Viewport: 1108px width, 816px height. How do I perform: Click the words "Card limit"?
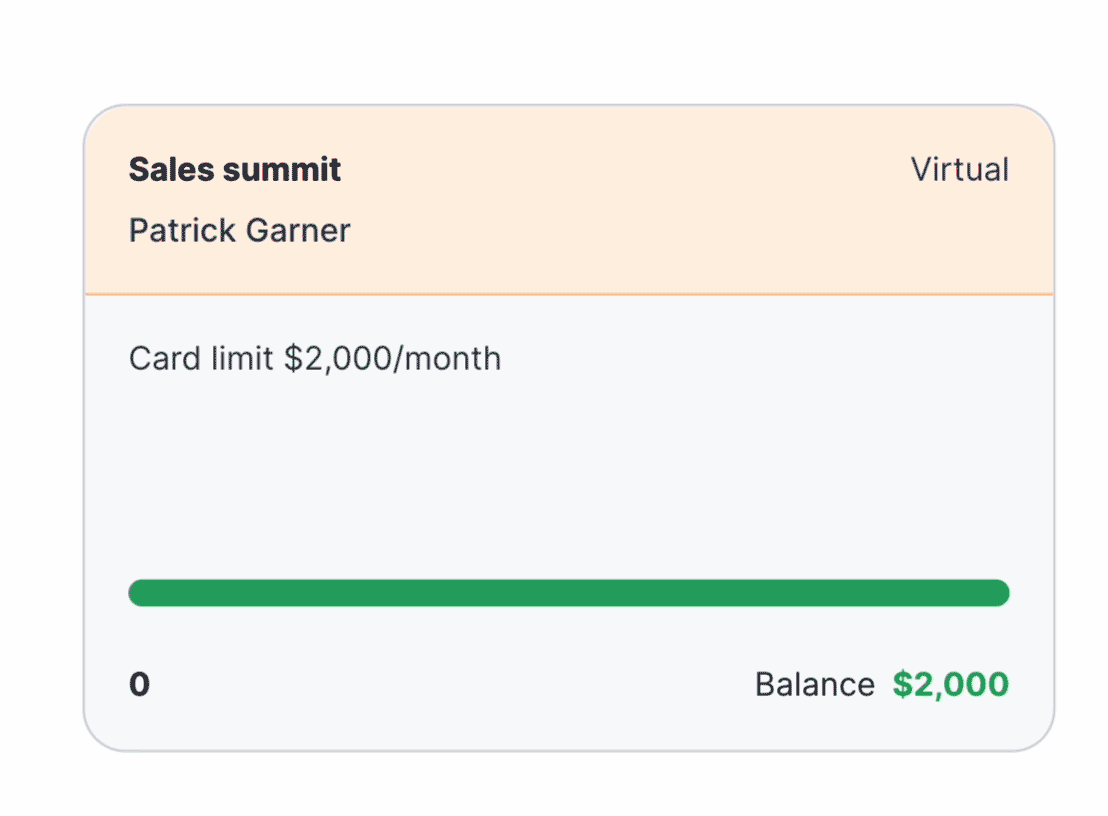point(201,358)
